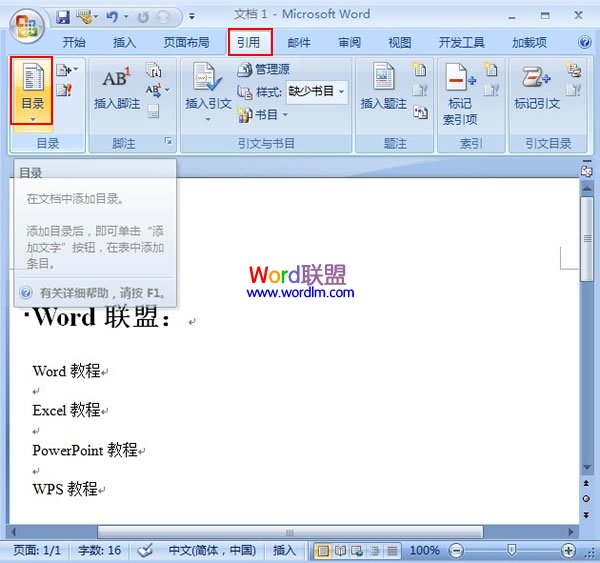Go to the 开发工具 tab
Image resolution: width=600 pixels, height=563 pixels.
[461, 42]
